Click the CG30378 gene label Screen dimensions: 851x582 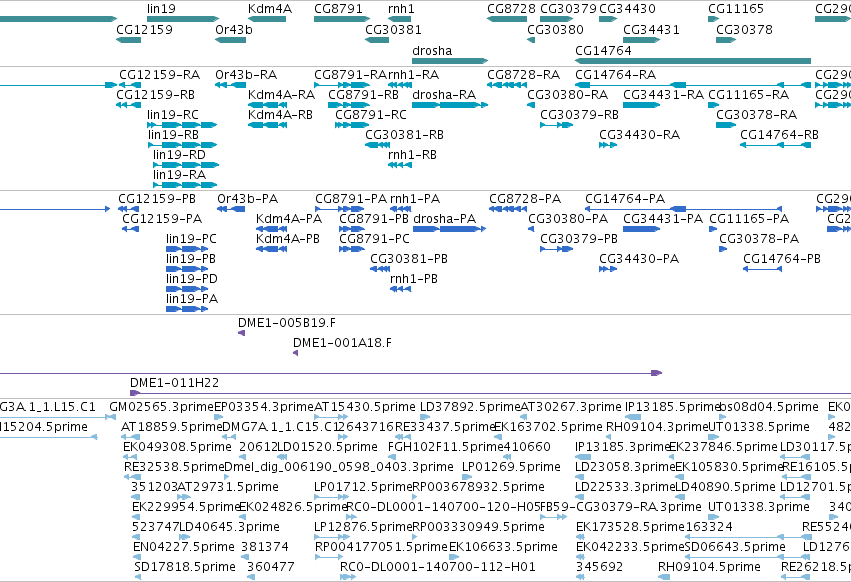click(745, 29)
